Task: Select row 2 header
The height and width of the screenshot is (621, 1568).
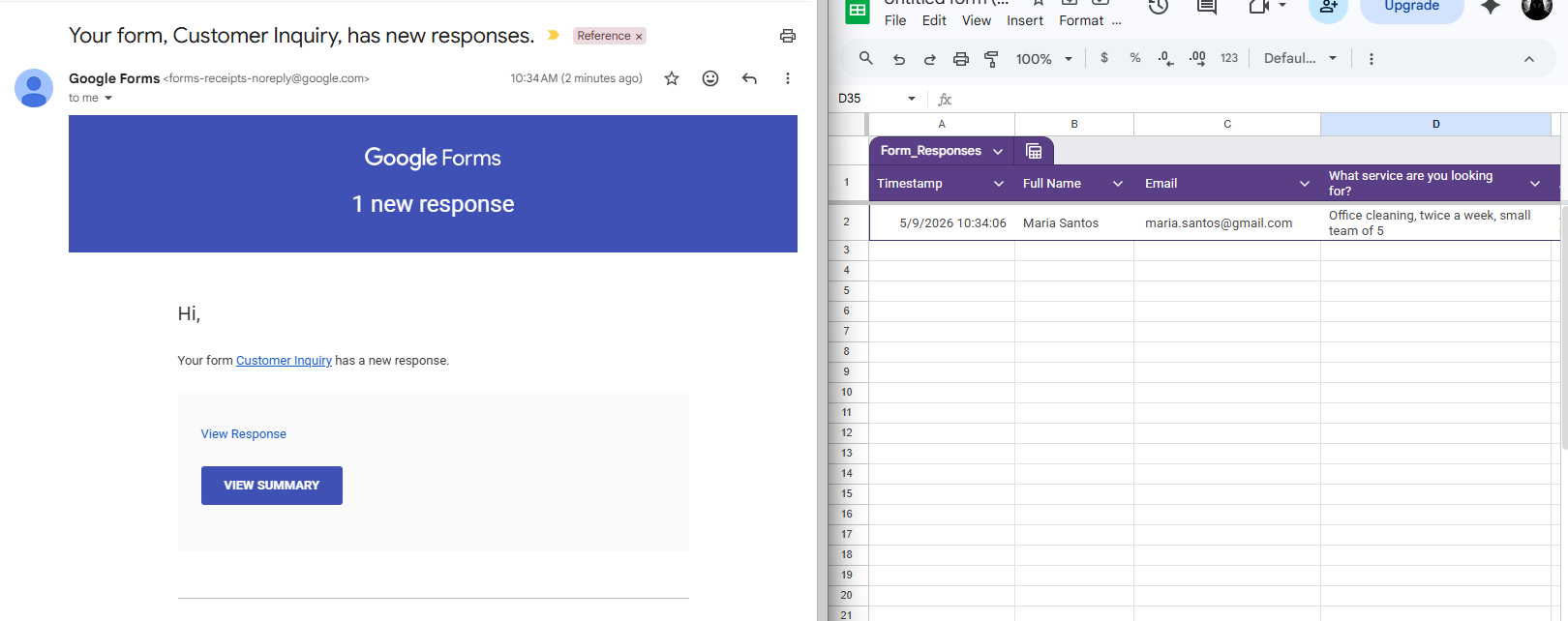Action: coord(847,222)
